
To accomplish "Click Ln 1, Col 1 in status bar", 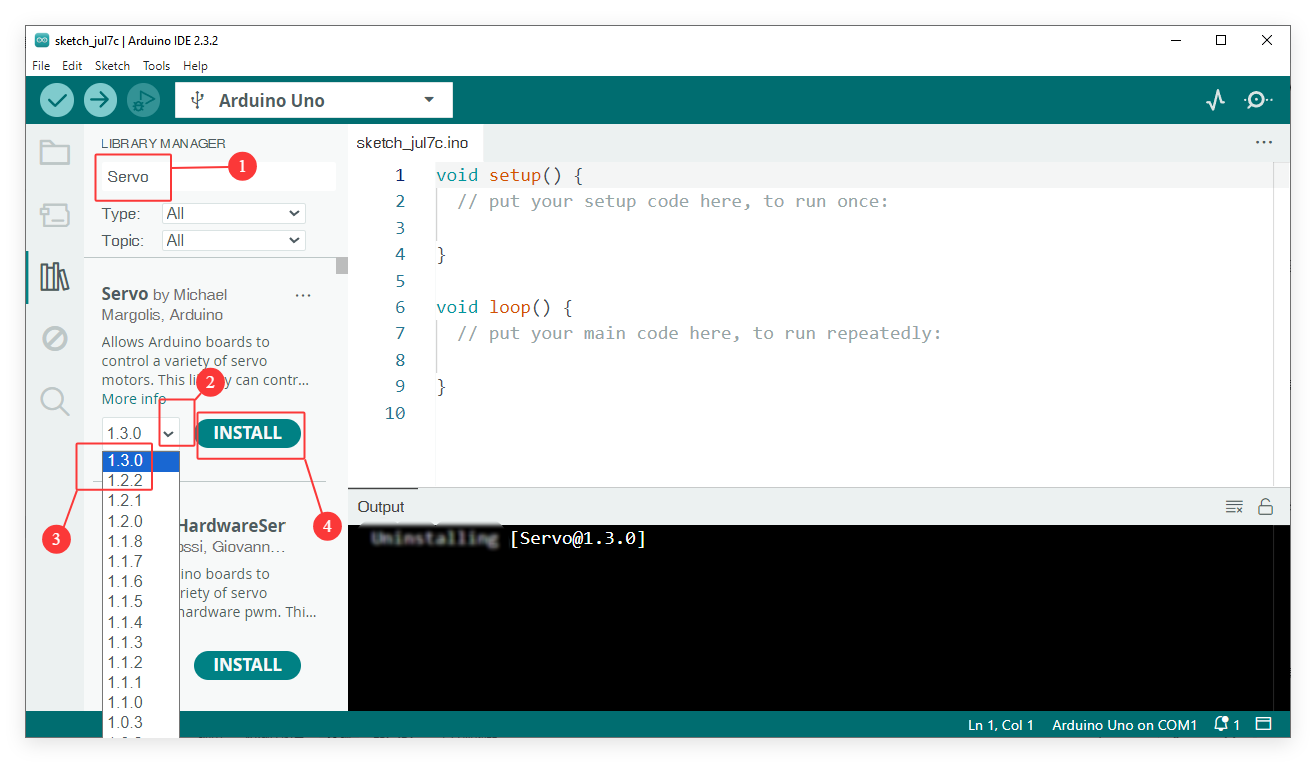I will (1001, 725).
